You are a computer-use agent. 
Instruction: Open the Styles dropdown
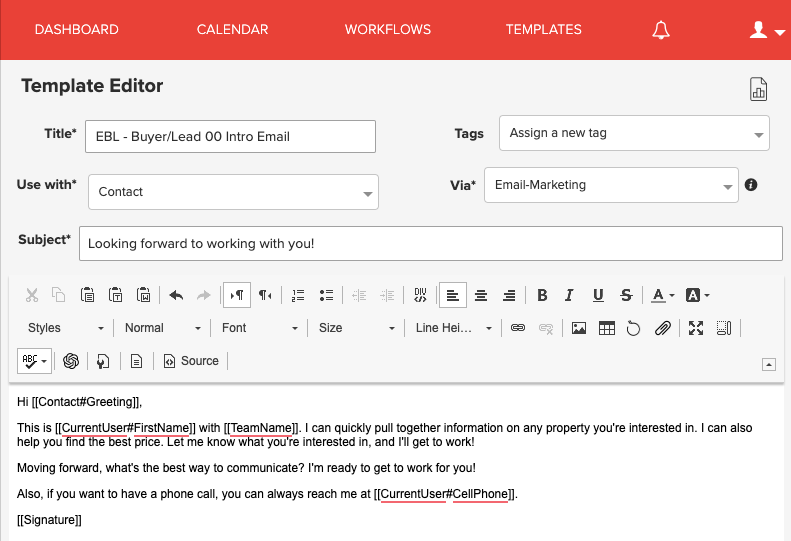(x=66, y=328)
